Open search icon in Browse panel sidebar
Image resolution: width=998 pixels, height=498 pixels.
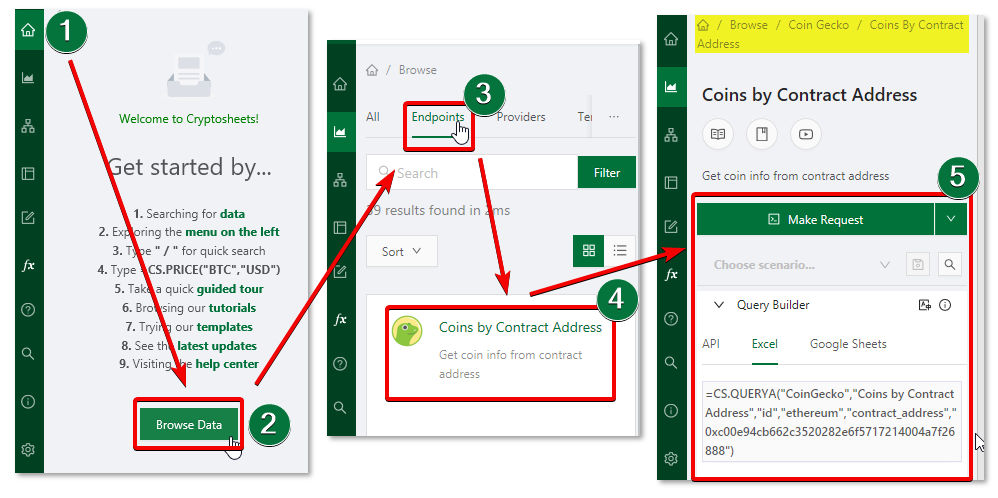[x=341, y=408]
